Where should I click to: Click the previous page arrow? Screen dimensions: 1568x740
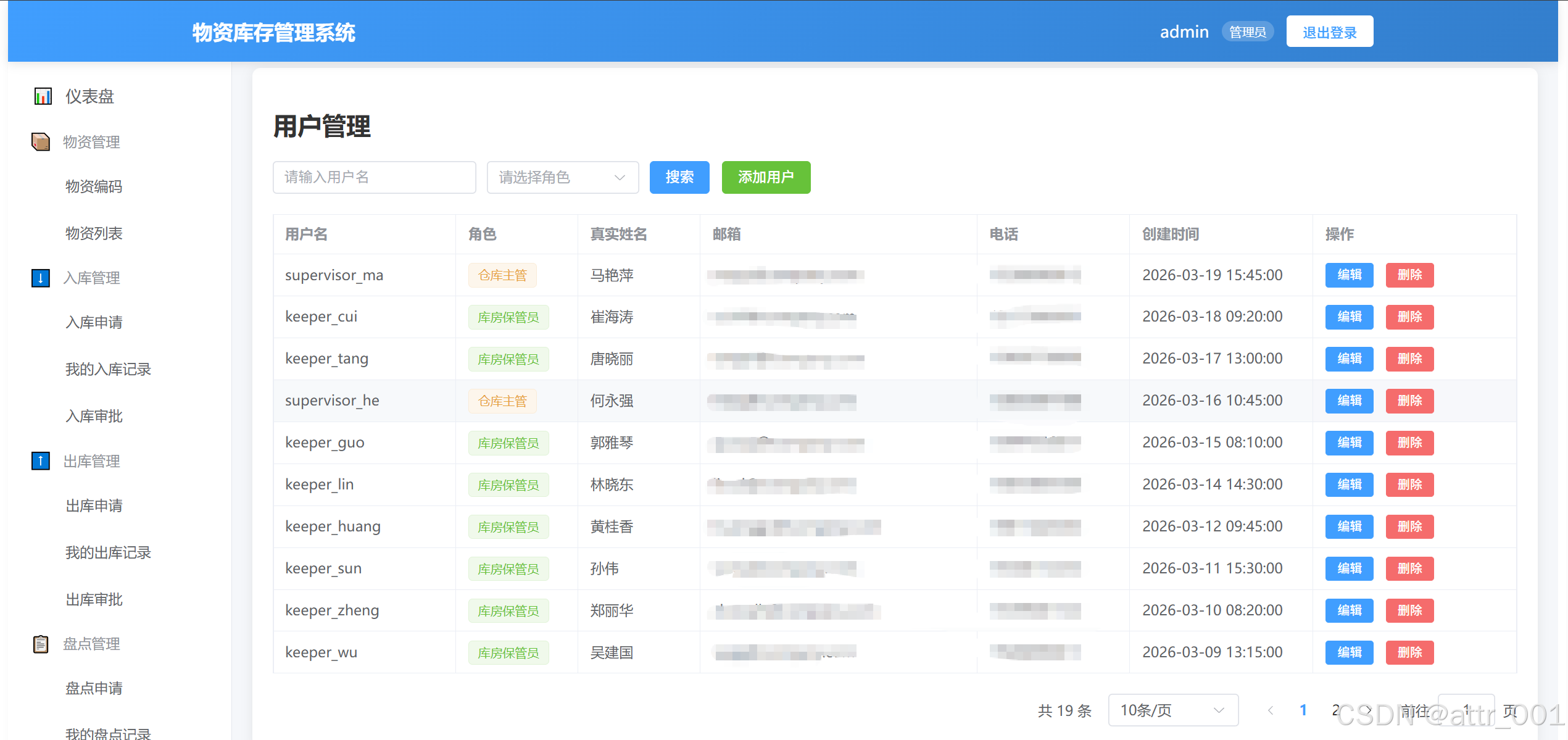pyautogui.click(x=1271, y=710)
